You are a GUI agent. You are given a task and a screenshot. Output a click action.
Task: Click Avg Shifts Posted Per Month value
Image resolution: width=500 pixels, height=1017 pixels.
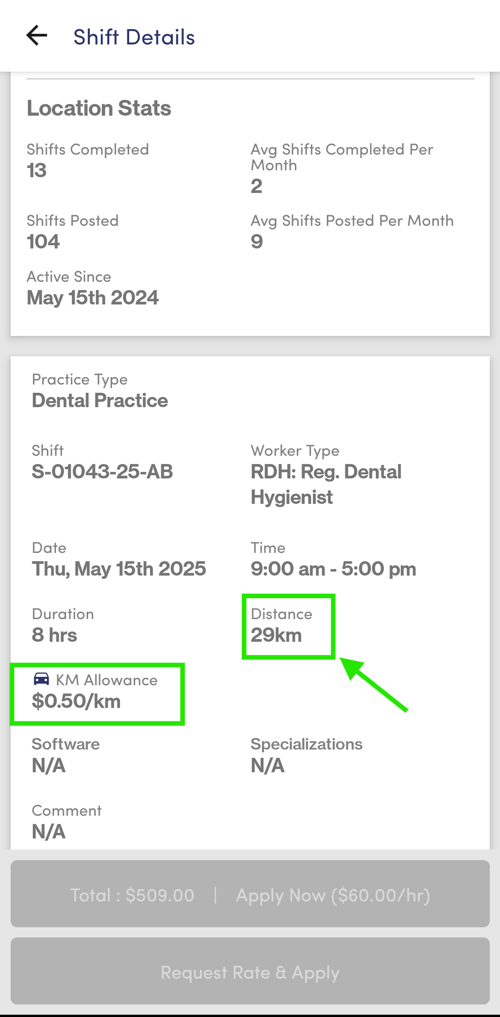pyautogui.click(x=257, y=242)
